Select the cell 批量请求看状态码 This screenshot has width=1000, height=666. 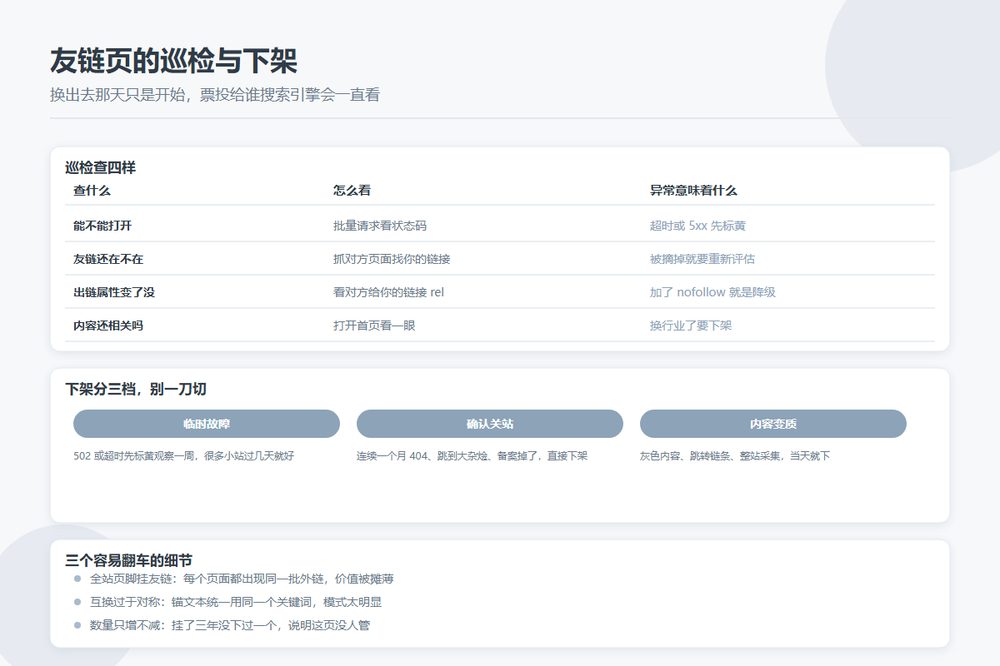[x=379, y=225]
